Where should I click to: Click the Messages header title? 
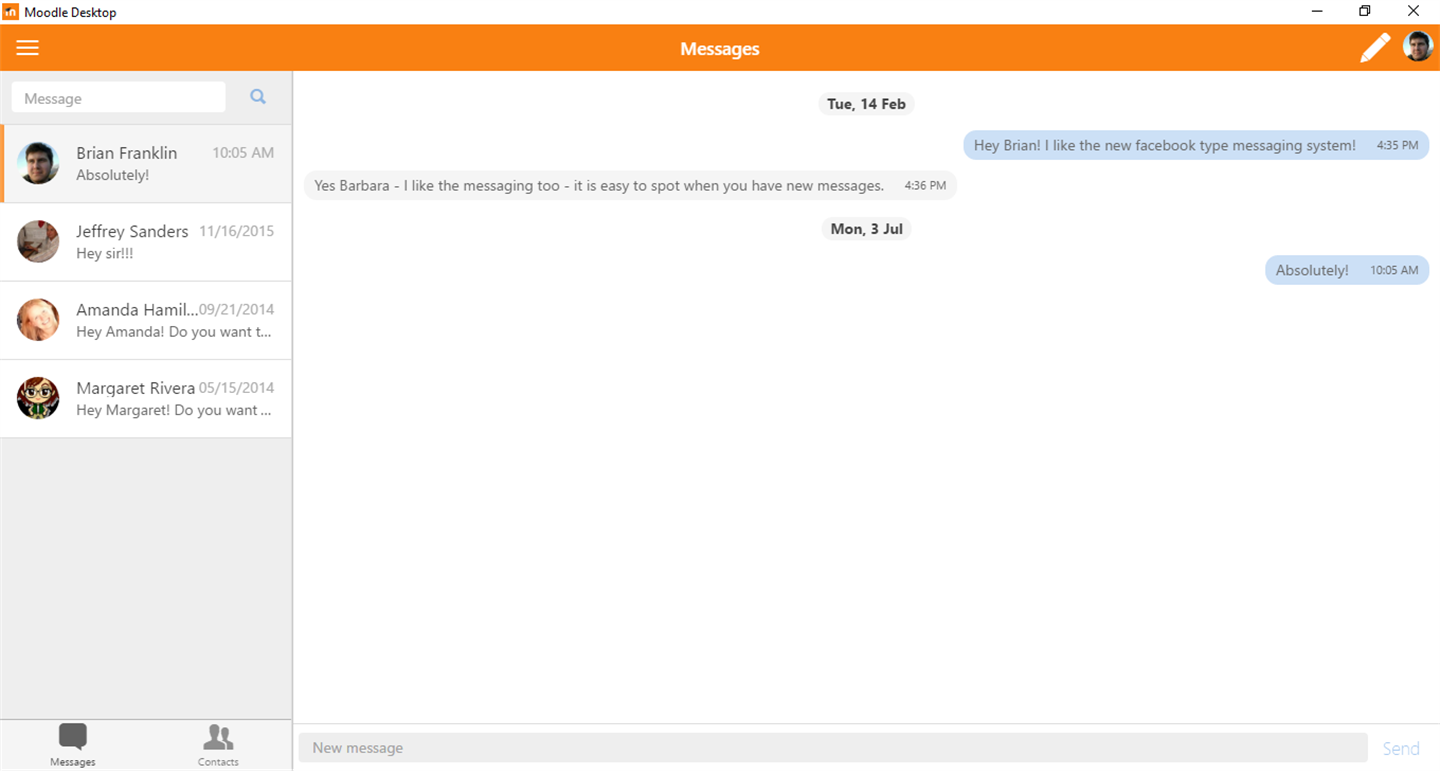[720, 49]
